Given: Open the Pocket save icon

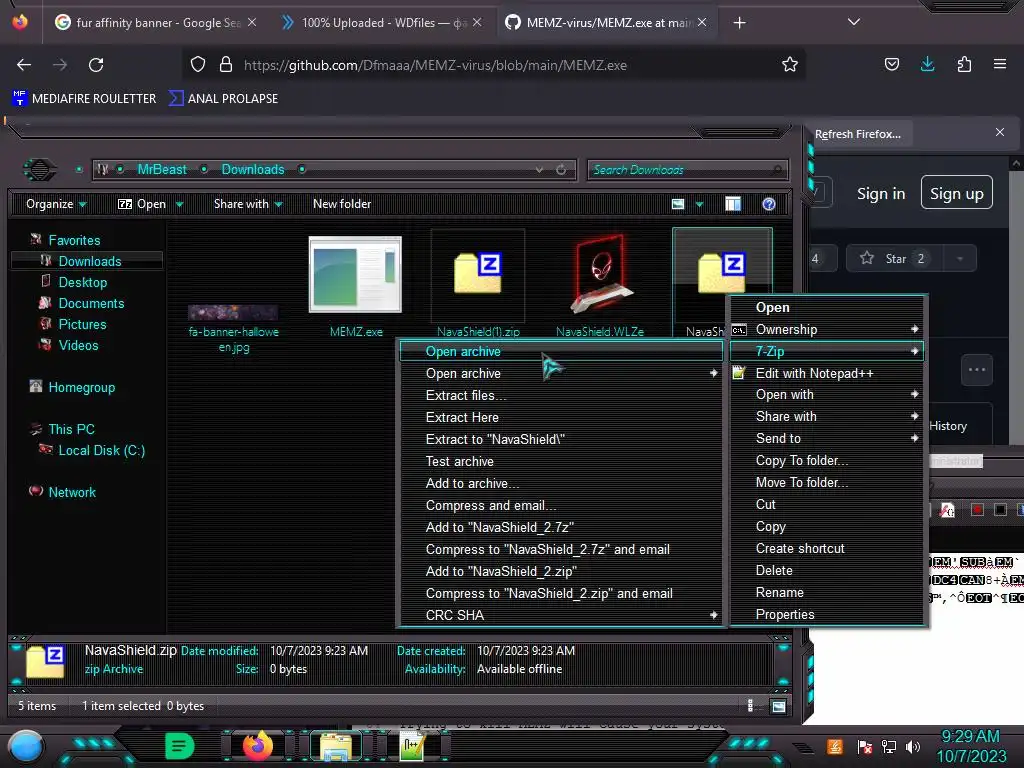Looking at the screenshot, I should coord(891,64).
